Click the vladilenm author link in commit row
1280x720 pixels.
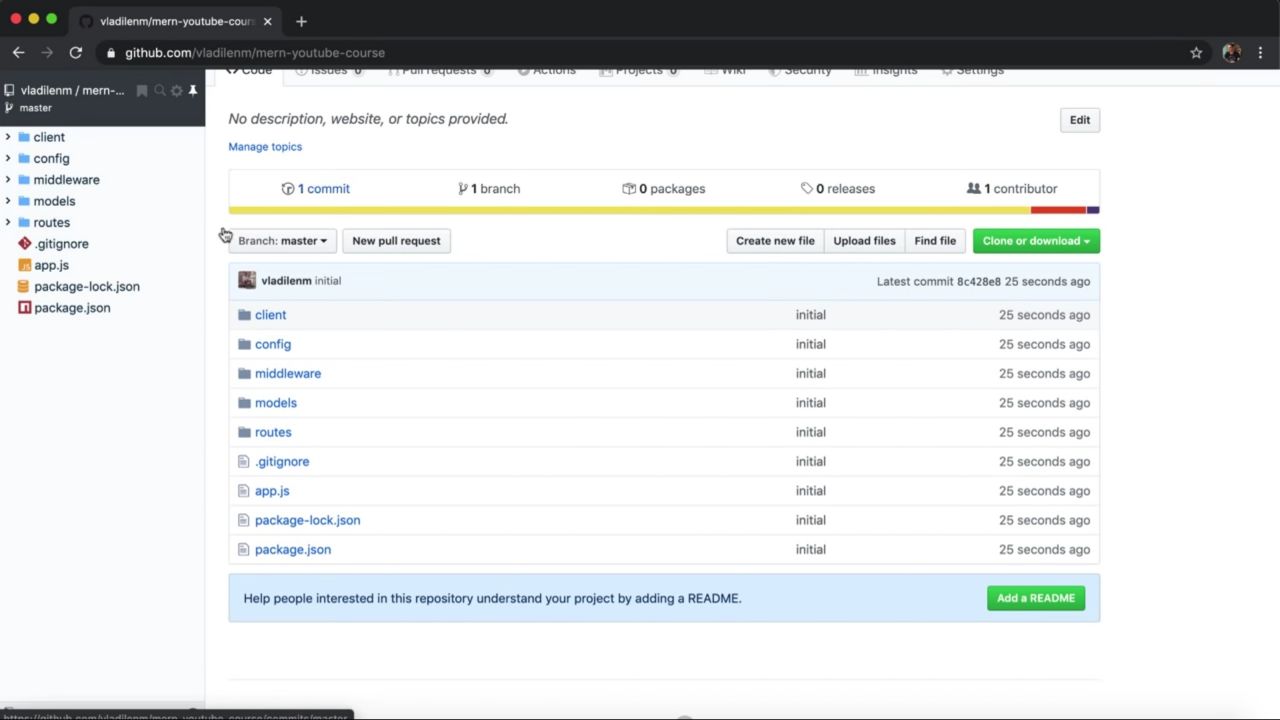coord(286,281)
